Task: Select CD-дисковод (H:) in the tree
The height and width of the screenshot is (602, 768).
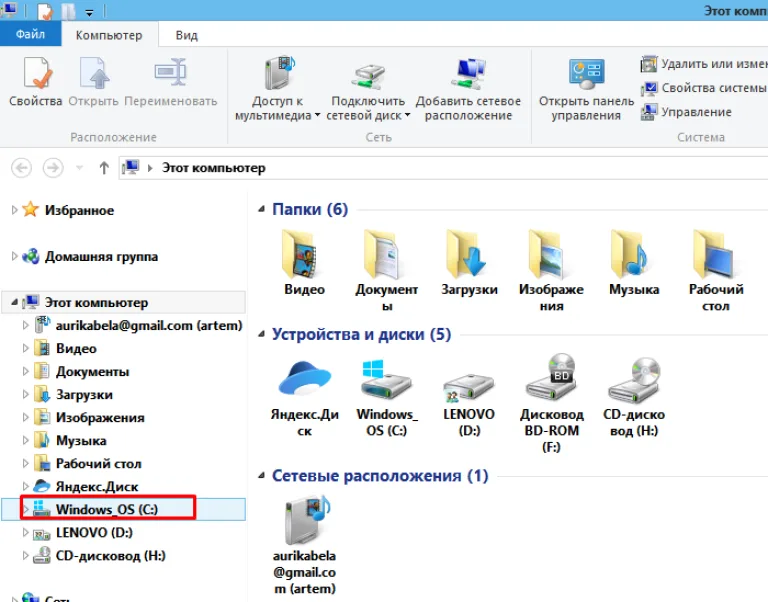Action: coord(111,555)
